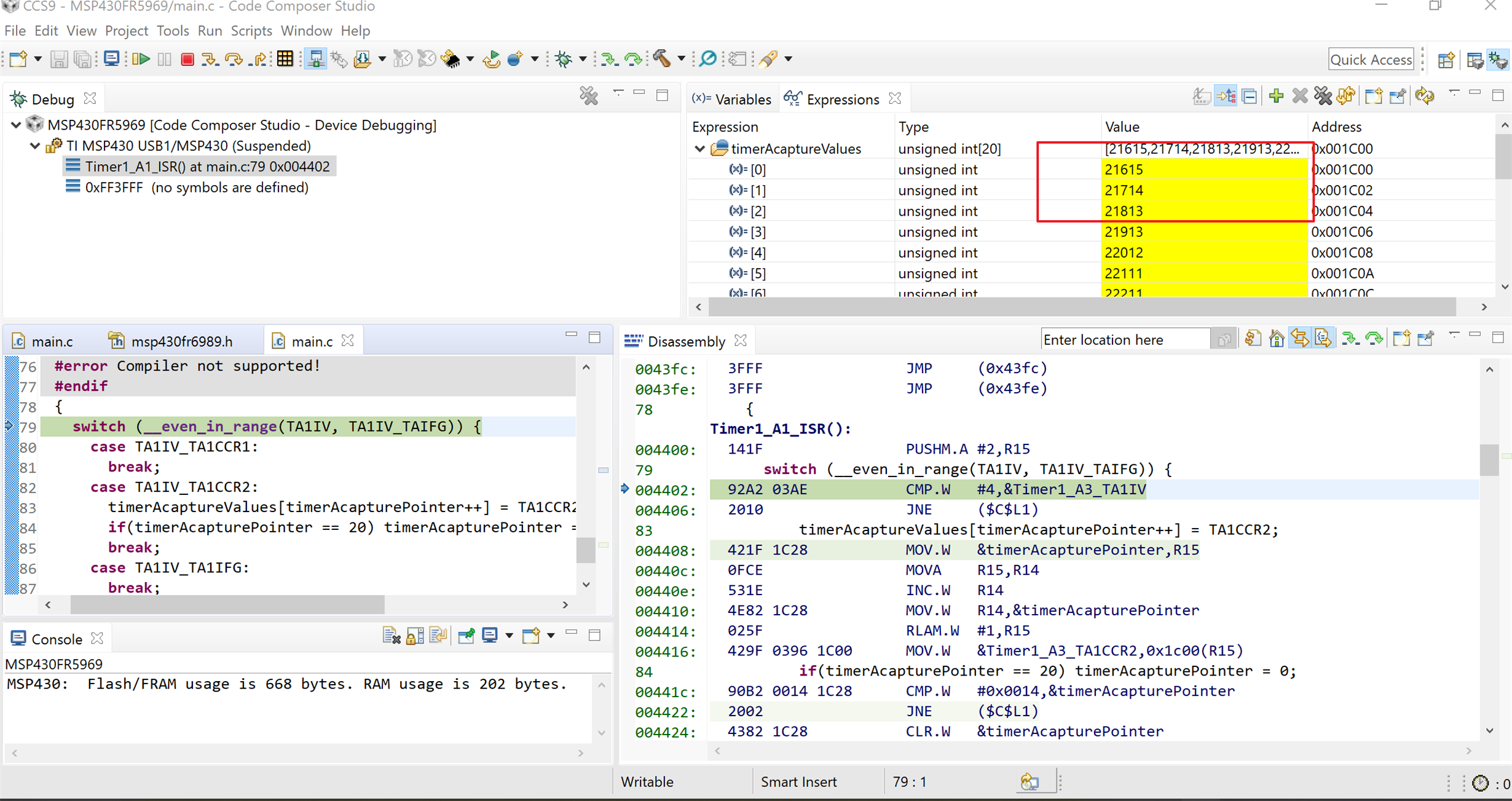Toggle Pin to Debug Context in Disassembly view
This screenshot has width=1512, height=801.
coord(1425,339)
